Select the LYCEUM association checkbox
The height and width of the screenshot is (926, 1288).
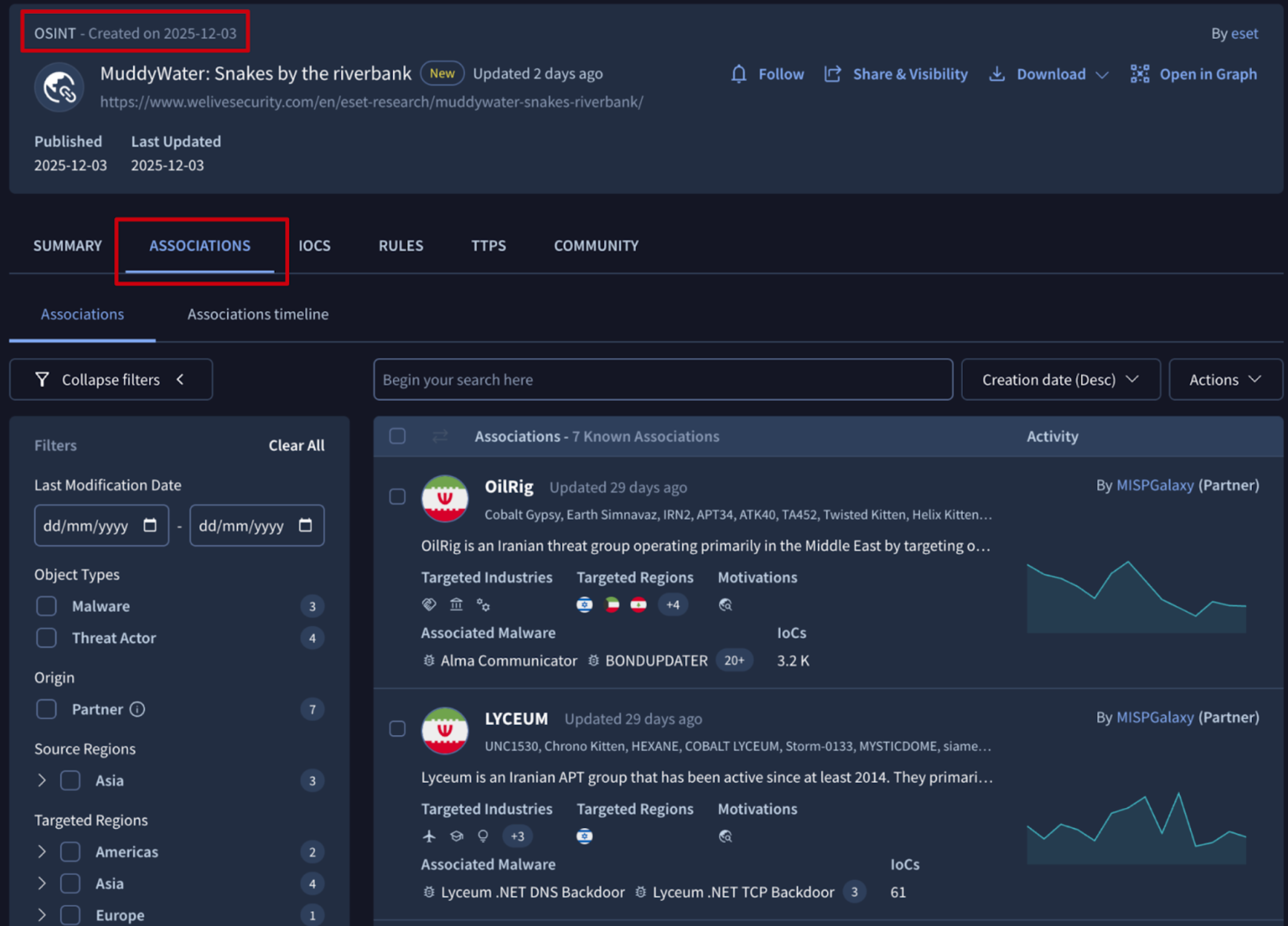point(397,728)
